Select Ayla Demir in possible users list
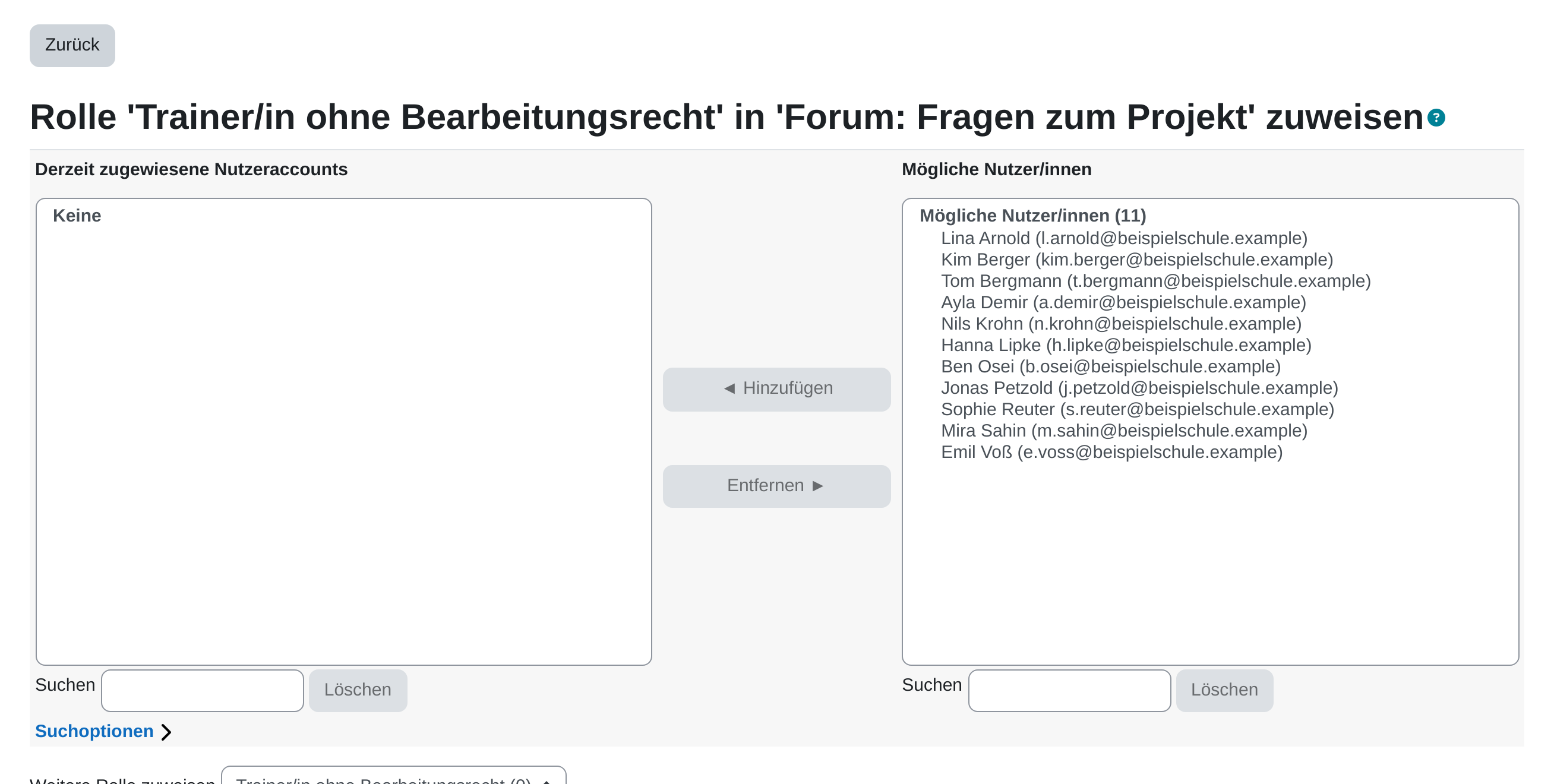The height and width of the screenshot is (784, 1554). (1123, 303)
